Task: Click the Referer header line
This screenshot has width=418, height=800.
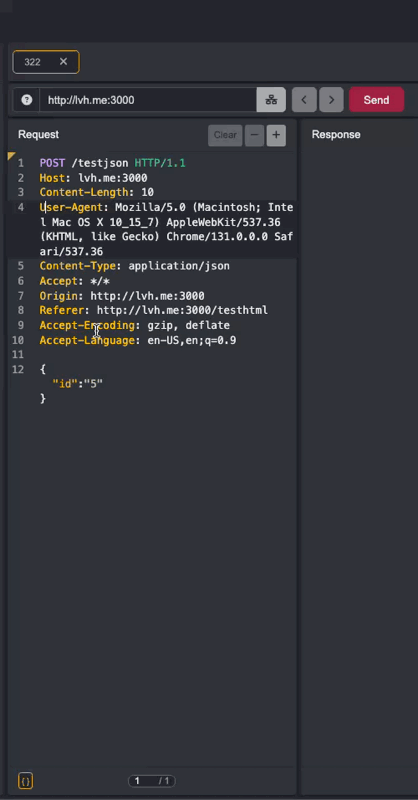Action: point(154,310)
